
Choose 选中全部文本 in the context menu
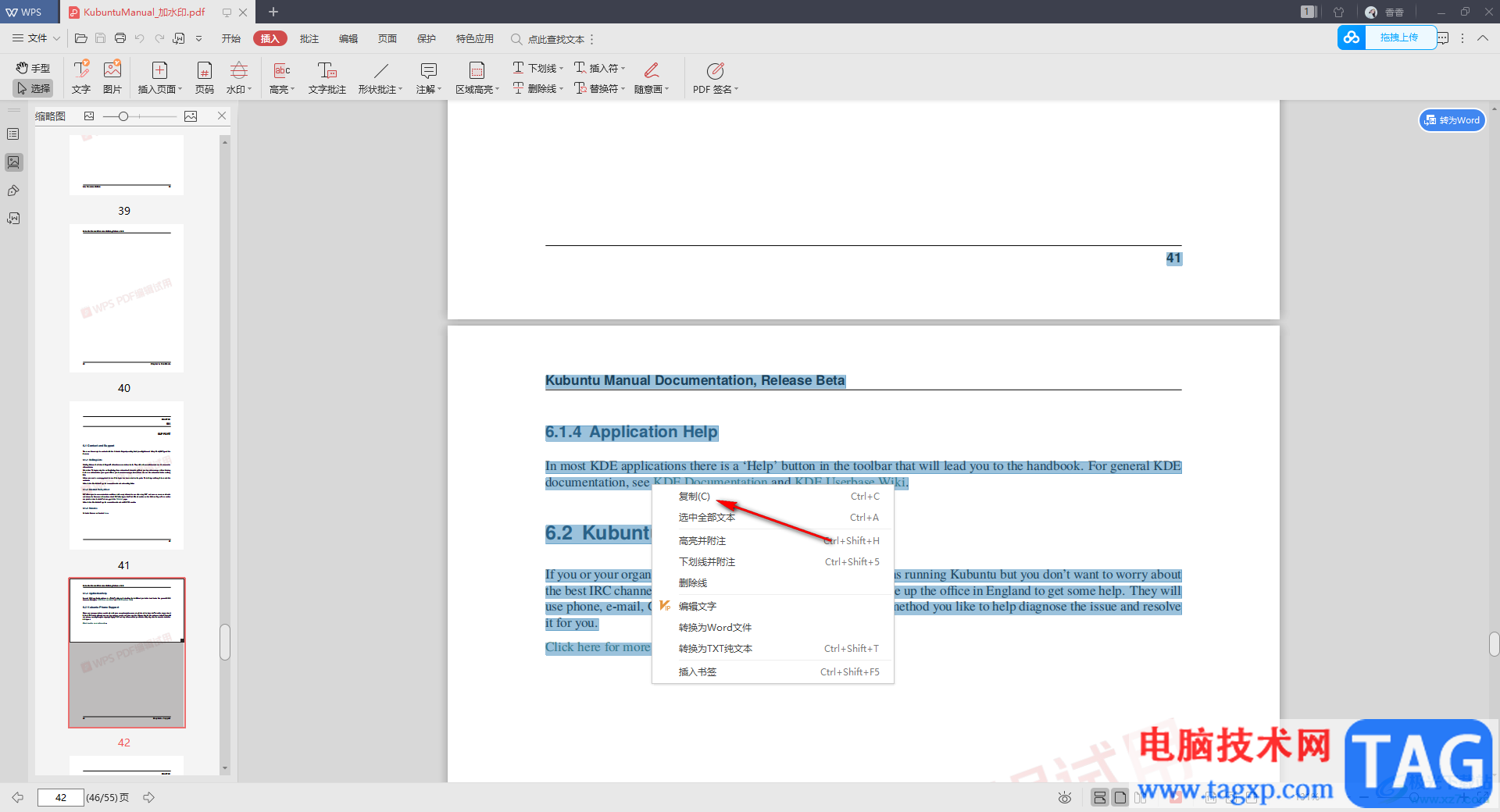pyautogui.click(x=773, y=518)
